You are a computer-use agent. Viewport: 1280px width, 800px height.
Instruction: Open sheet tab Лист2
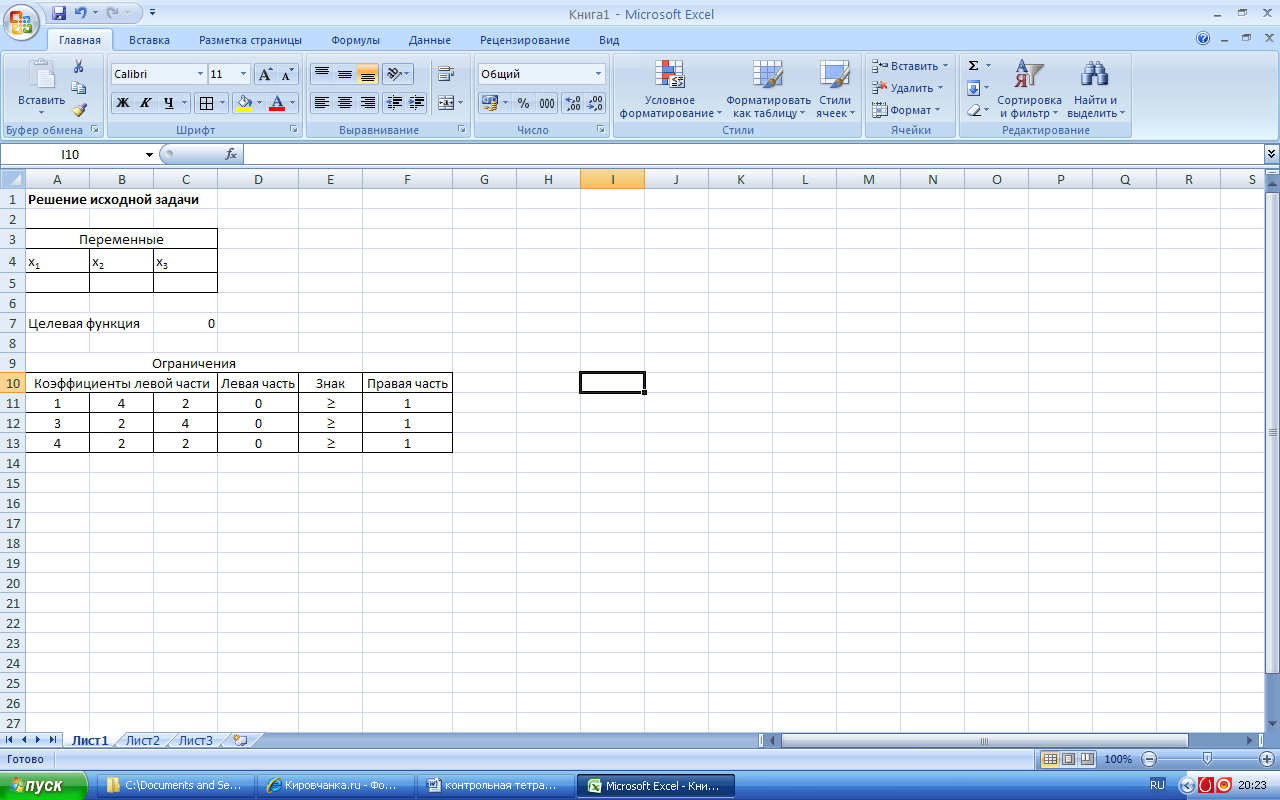tap(143, 741)
